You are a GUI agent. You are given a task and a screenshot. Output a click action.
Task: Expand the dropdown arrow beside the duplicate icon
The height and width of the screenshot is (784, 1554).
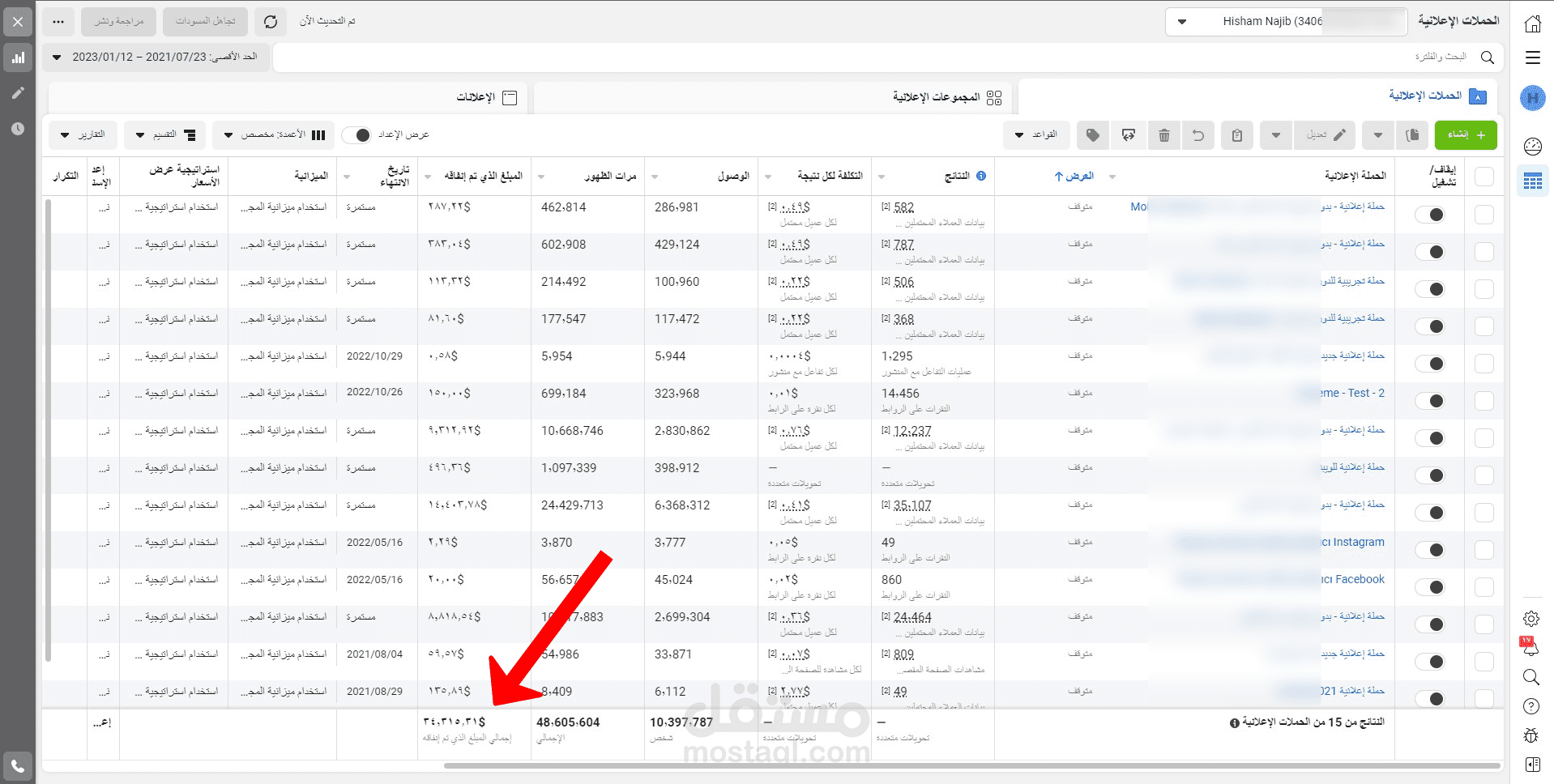pyautogui.click(x=1377, y=135)
